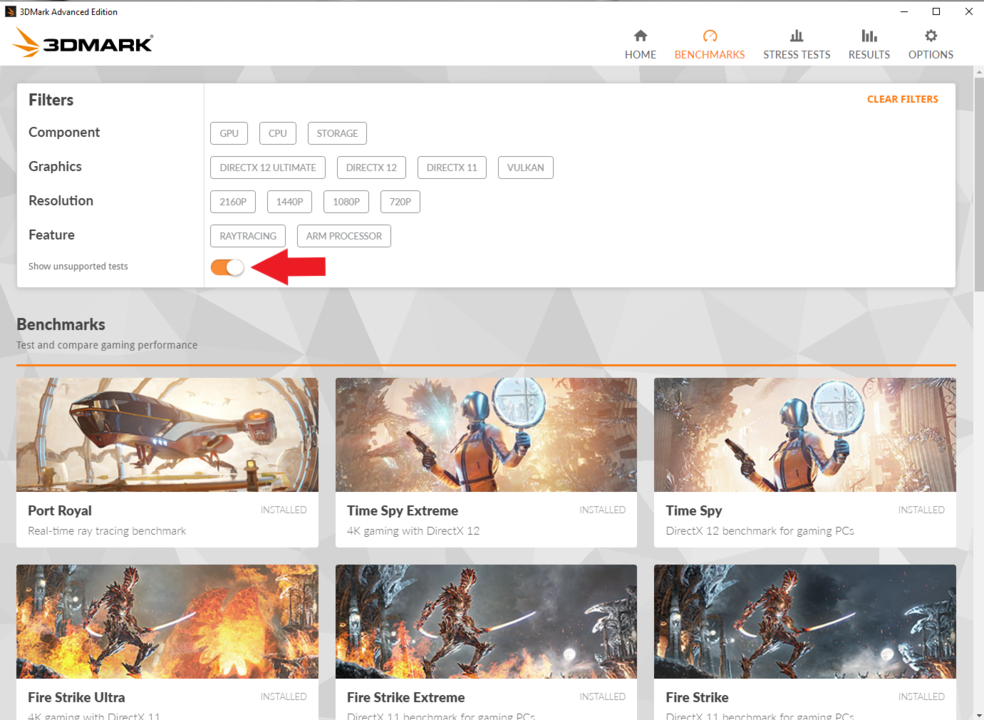The image size is (984, 720).
Task: Enable the Raytracing feature filter
Action: [247, 236]
